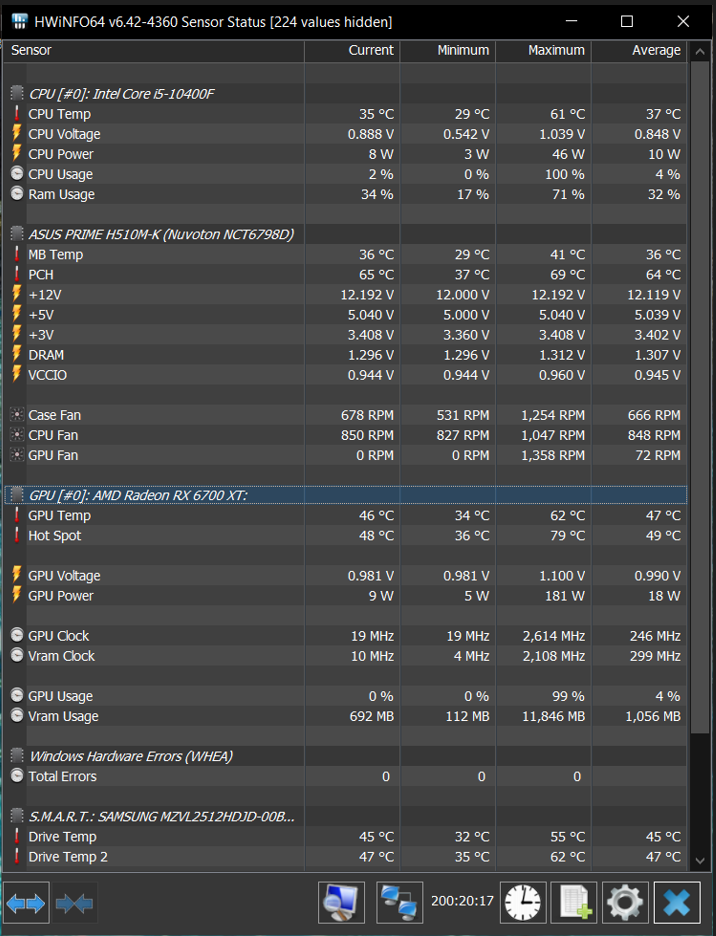The image size is (716, 936).
Task: Click the Current column header
Action: pos(352,50)
